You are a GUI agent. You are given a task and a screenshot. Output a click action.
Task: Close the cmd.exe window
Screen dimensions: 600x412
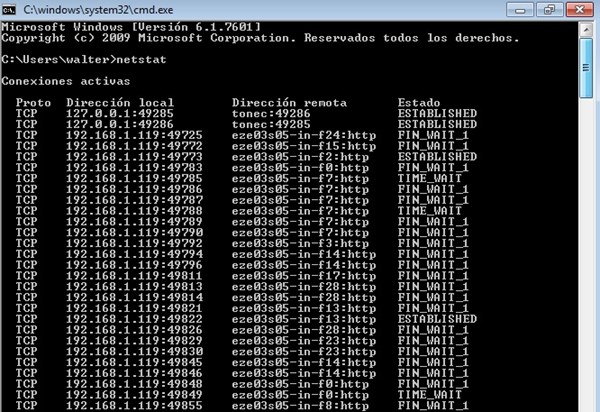pos(579,10)
